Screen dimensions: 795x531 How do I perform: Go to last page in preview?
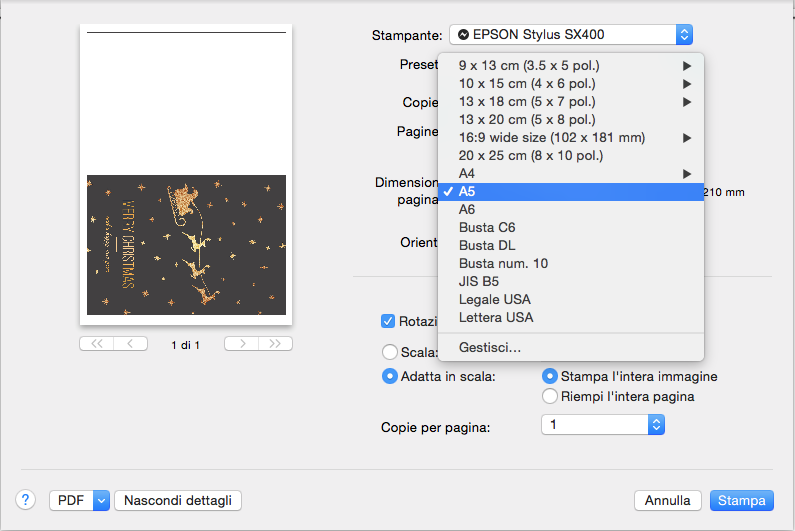(x=275, y=344)
